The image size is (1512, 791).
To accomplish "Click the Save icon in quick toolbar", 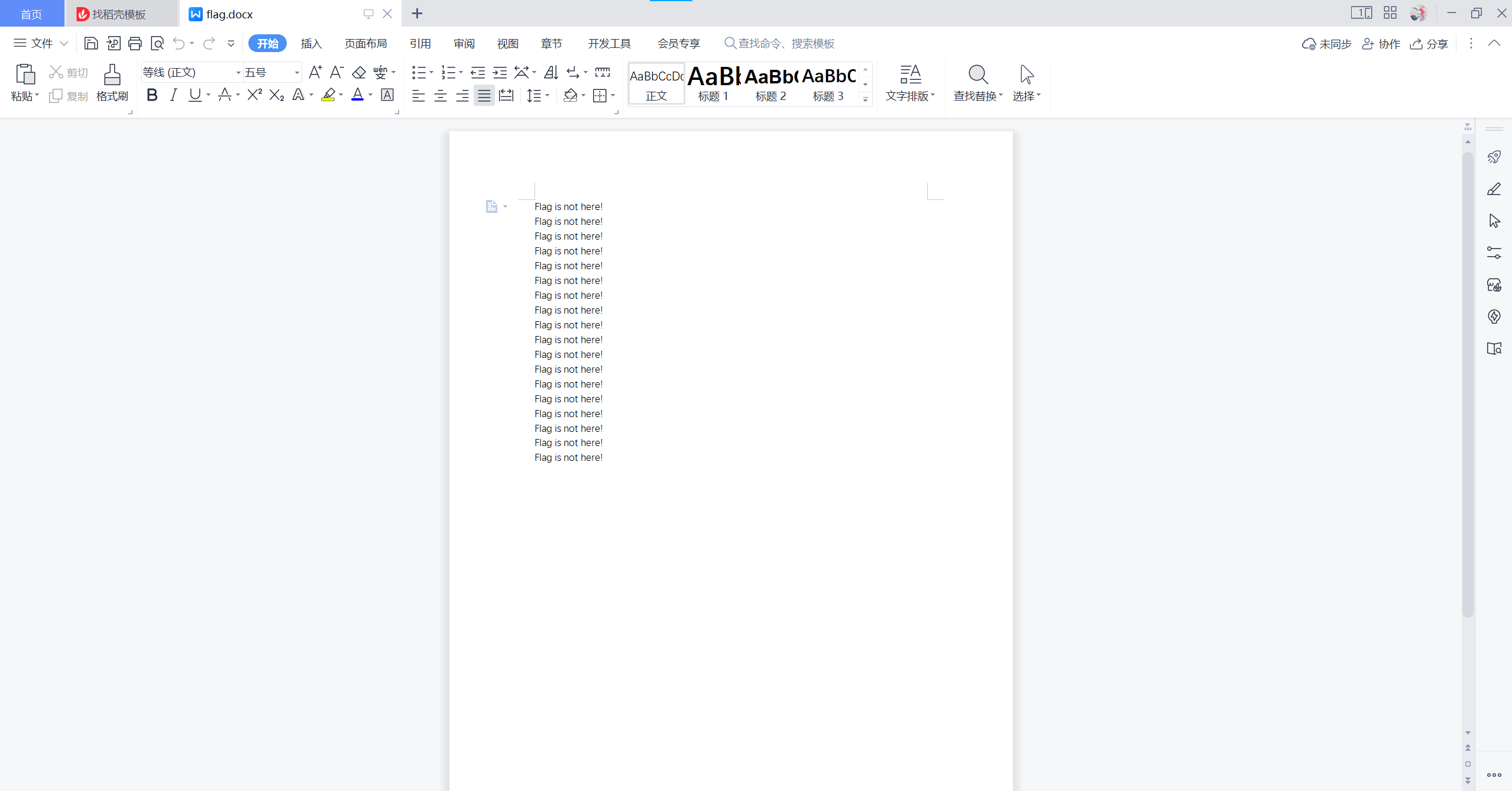I will [91, 43].
